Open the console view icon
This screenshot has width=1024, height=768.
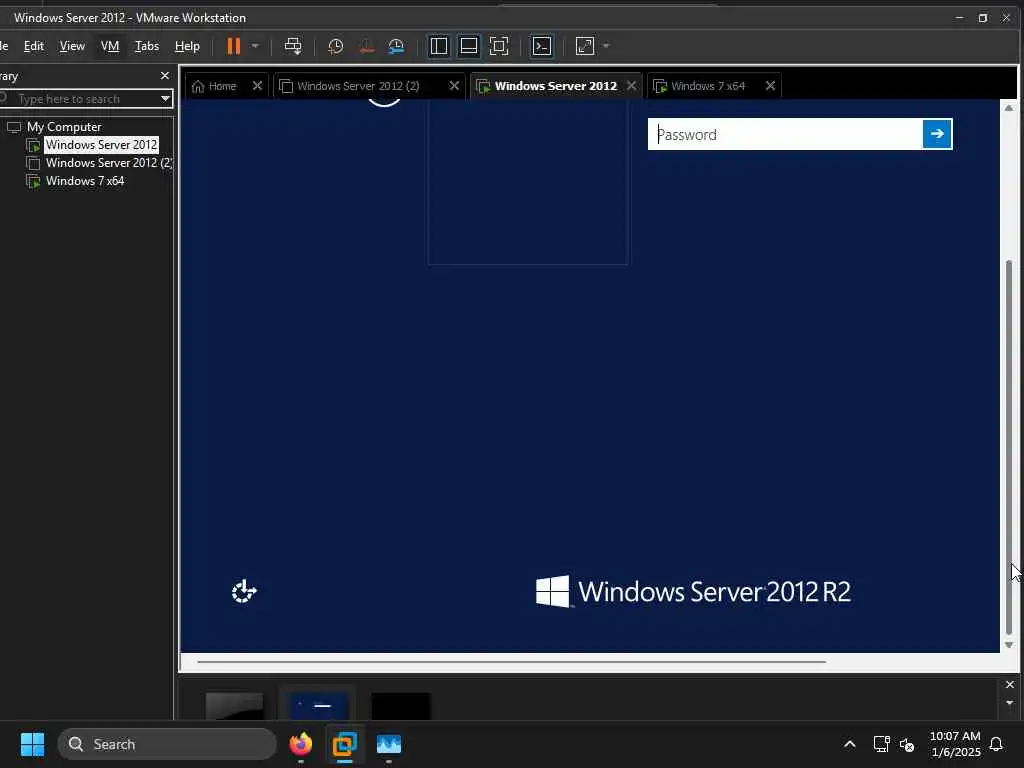(x=542, y=46)
